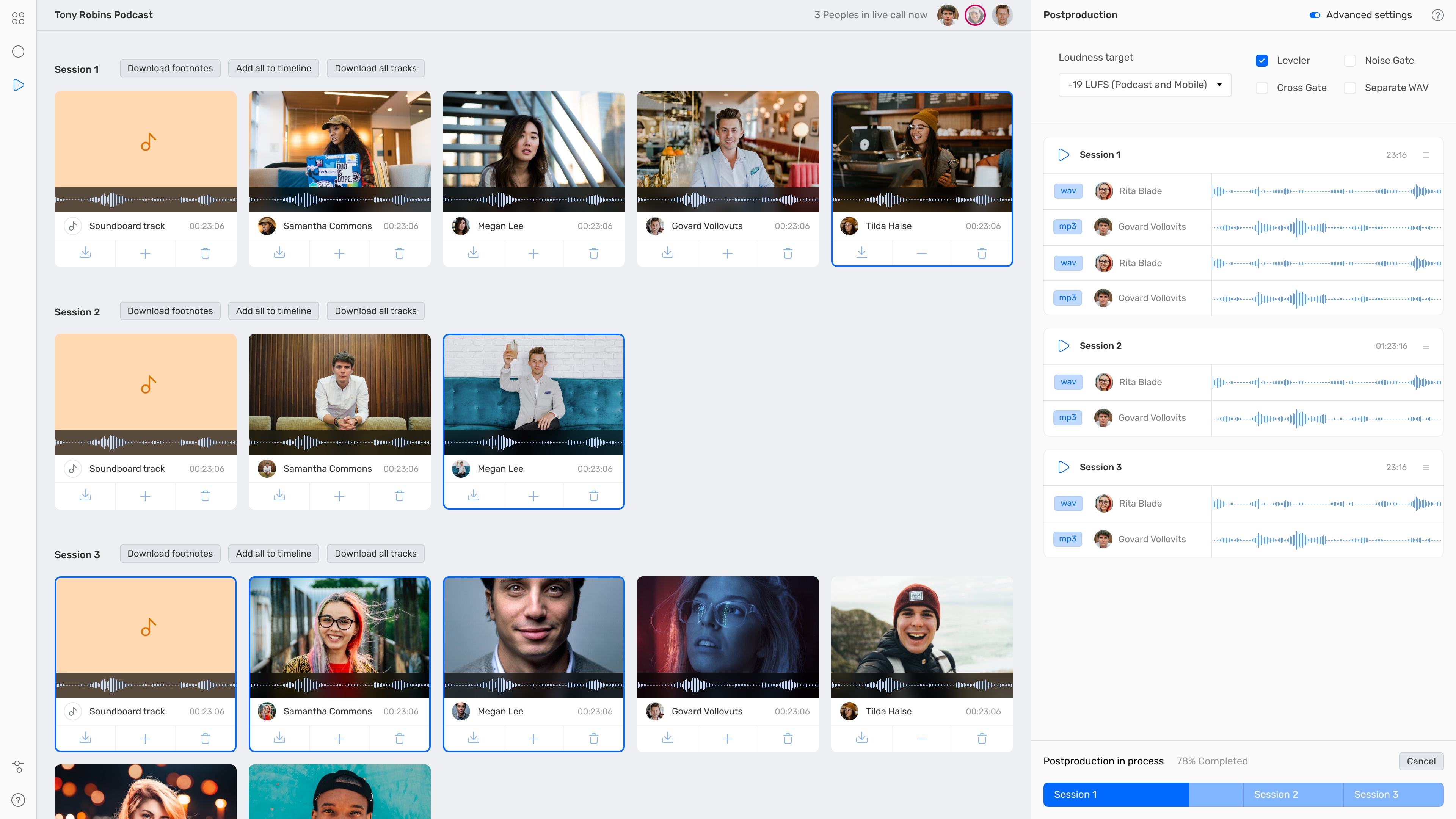The image size is (1456, 819).
Task: Uncheck the Leveler checkbox
Action: (1261, 61)
